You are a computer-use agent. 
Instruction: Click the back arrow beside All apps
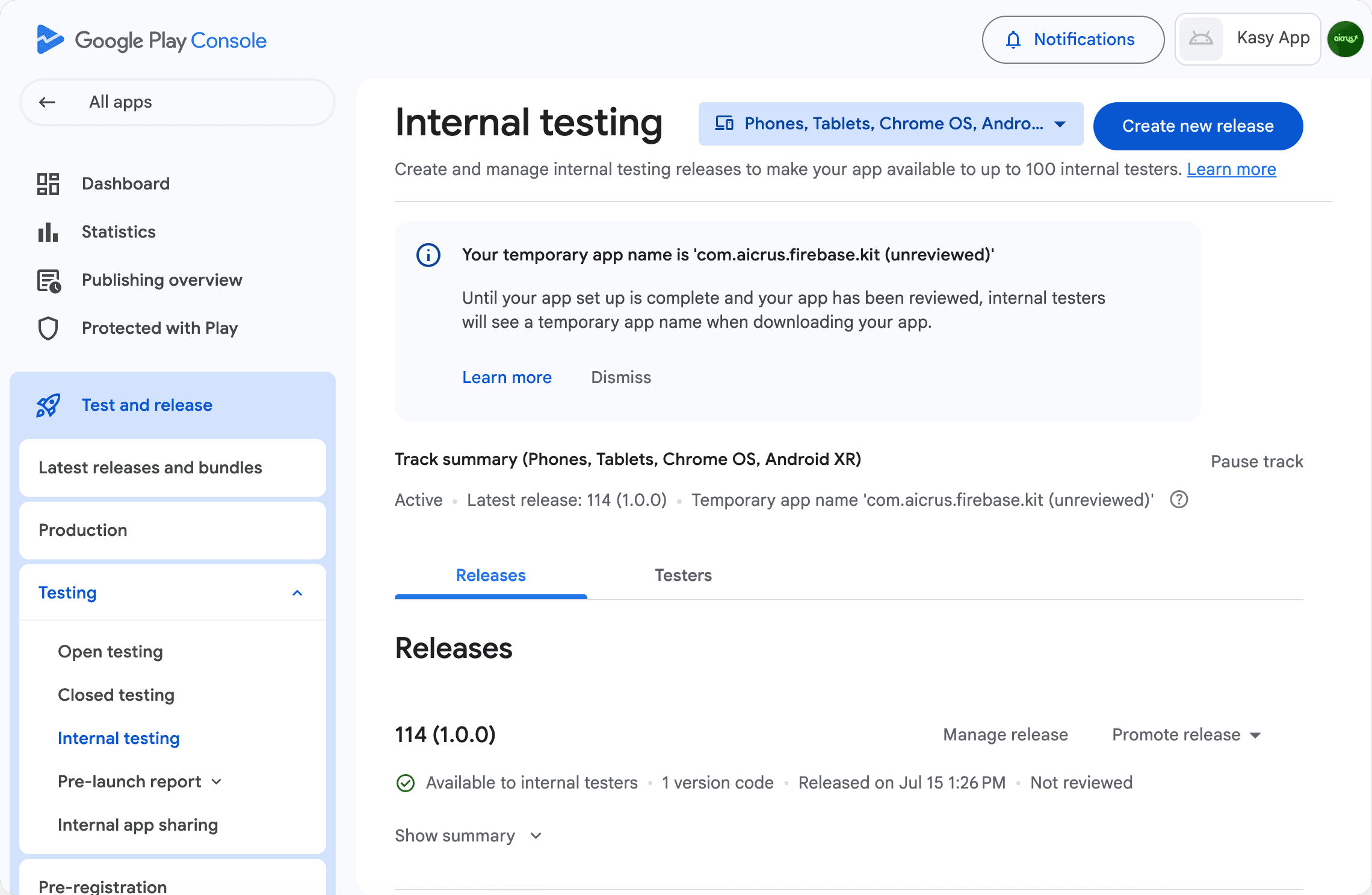click(x=47, y=102)
